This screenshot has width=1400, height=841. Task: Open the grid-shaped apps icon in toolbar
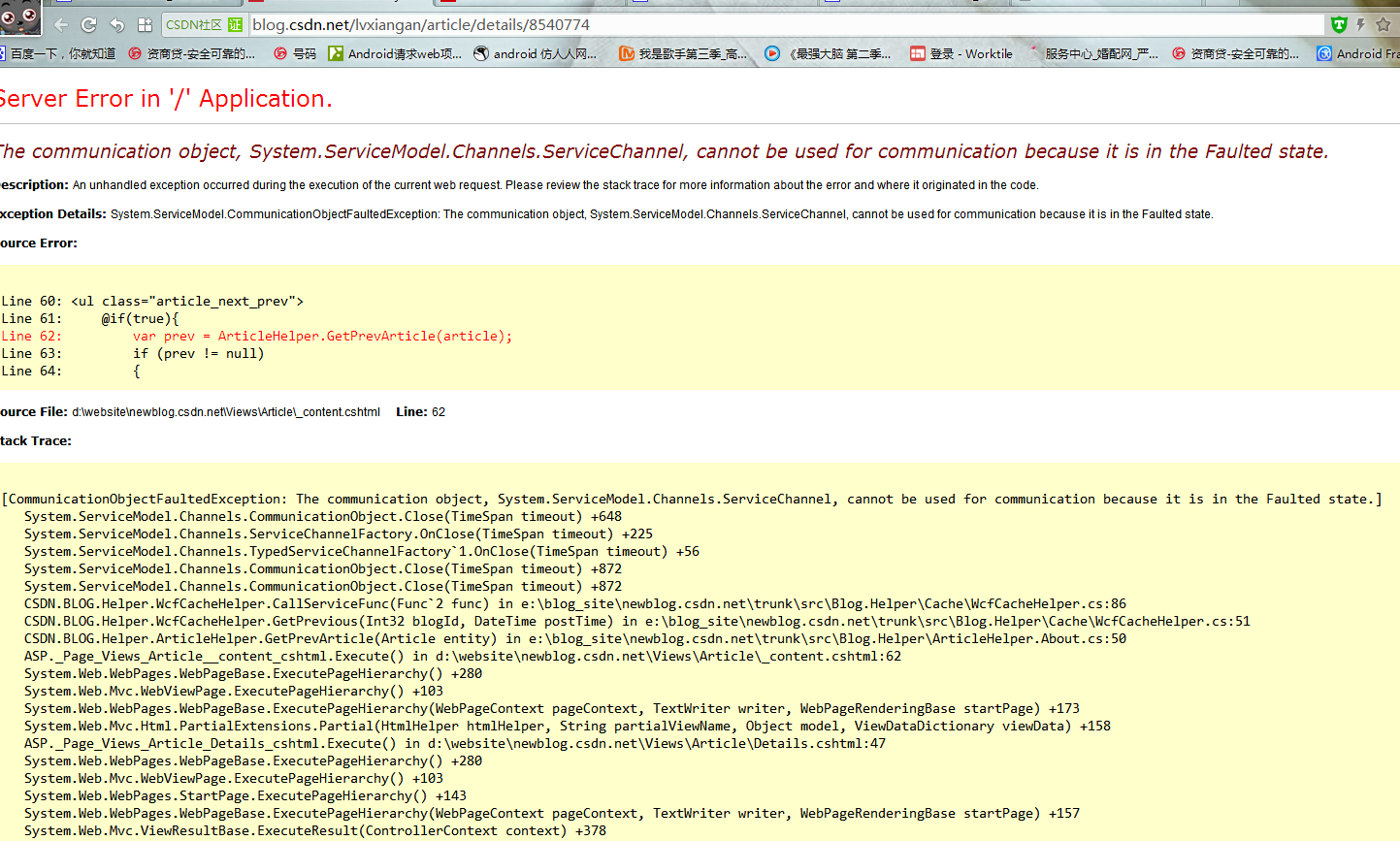click(145, 24)
